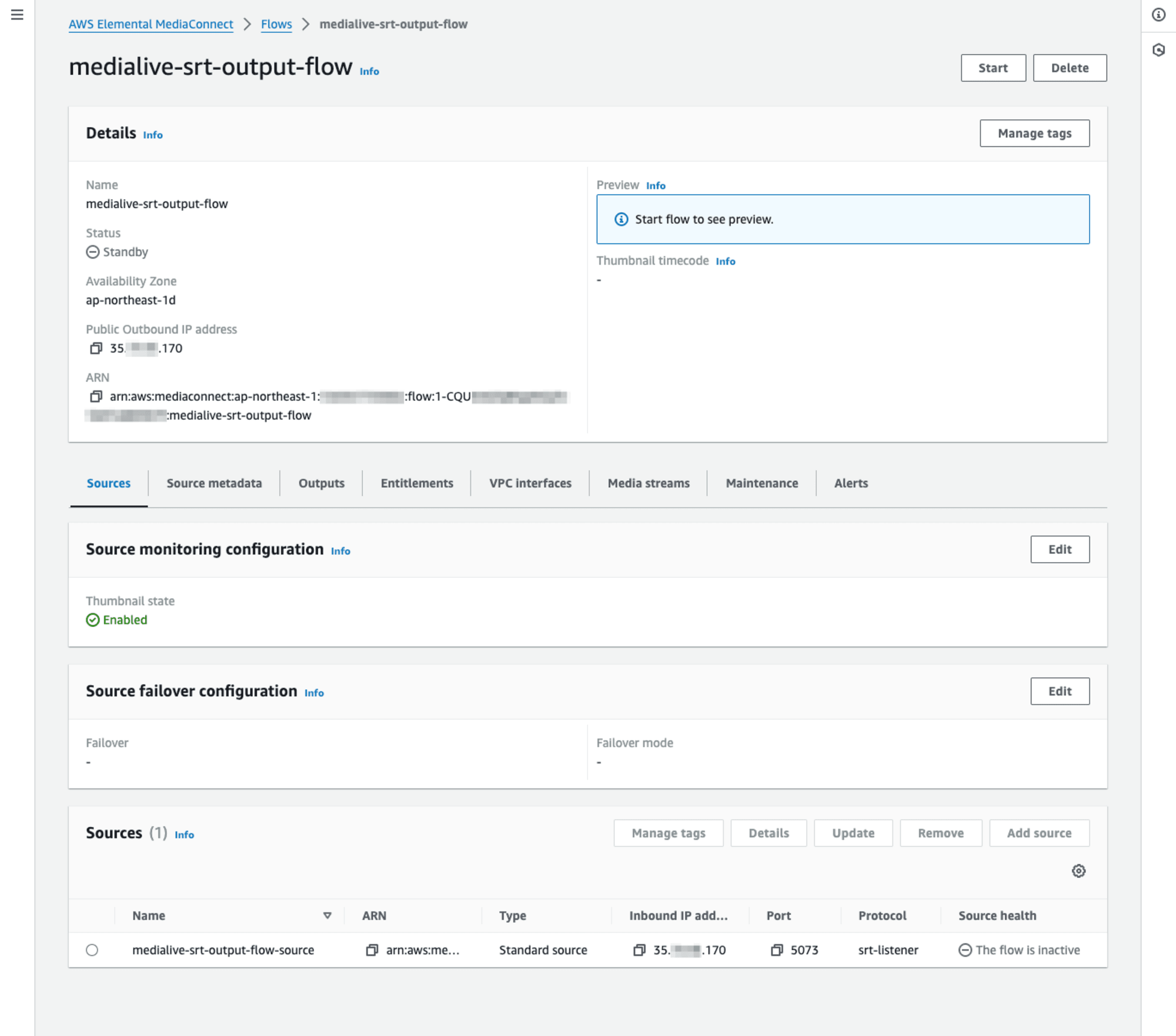This screenshot has width=1176, height=1036.
Task: Copy the source Inbound IP address
Action: click(x=639, y=950)
